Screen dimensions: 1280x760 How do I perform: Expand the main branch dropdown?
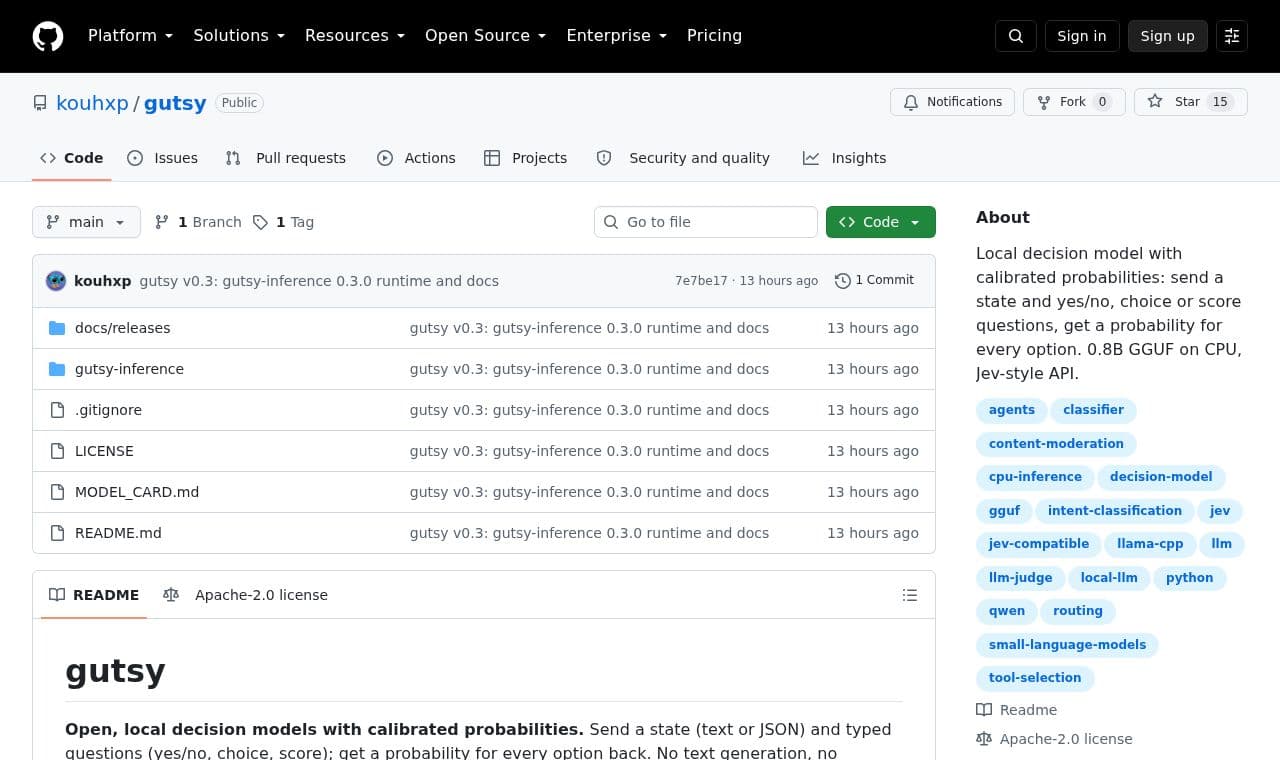point(86,222)
